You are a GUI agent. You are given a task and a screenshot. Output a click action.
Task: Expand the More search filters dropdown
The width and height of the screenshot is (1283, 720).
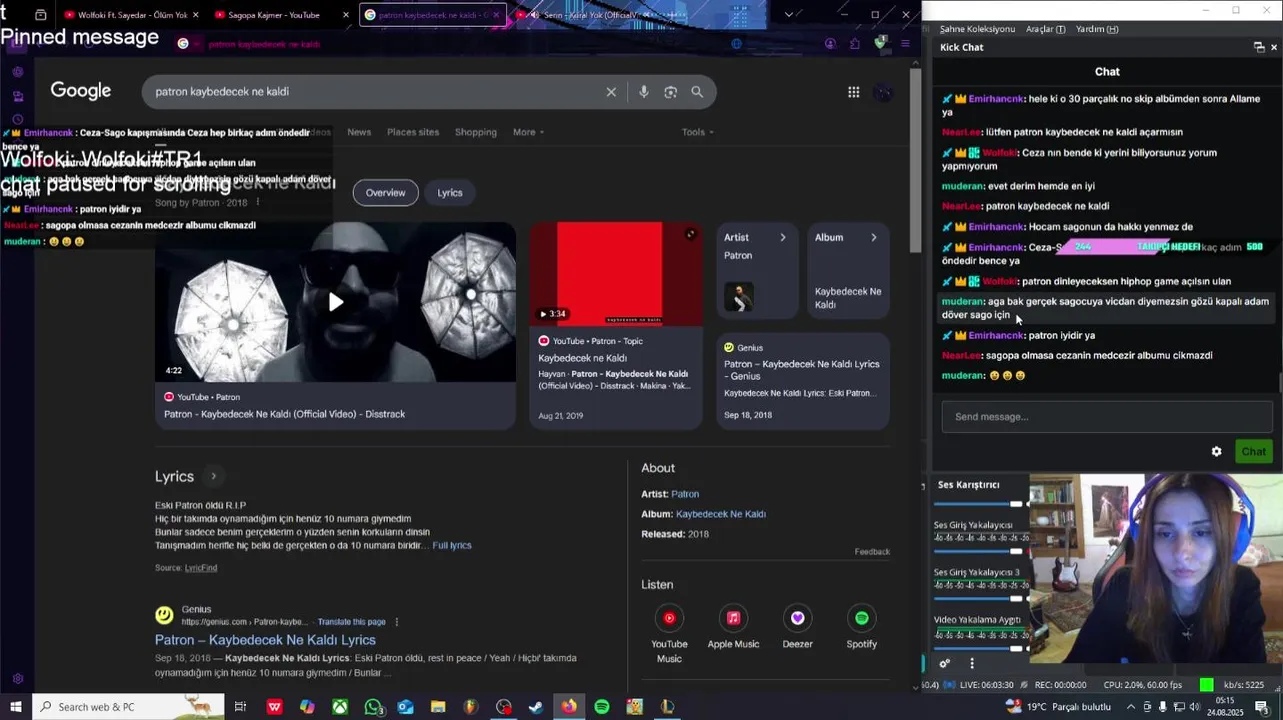(528, 132)
